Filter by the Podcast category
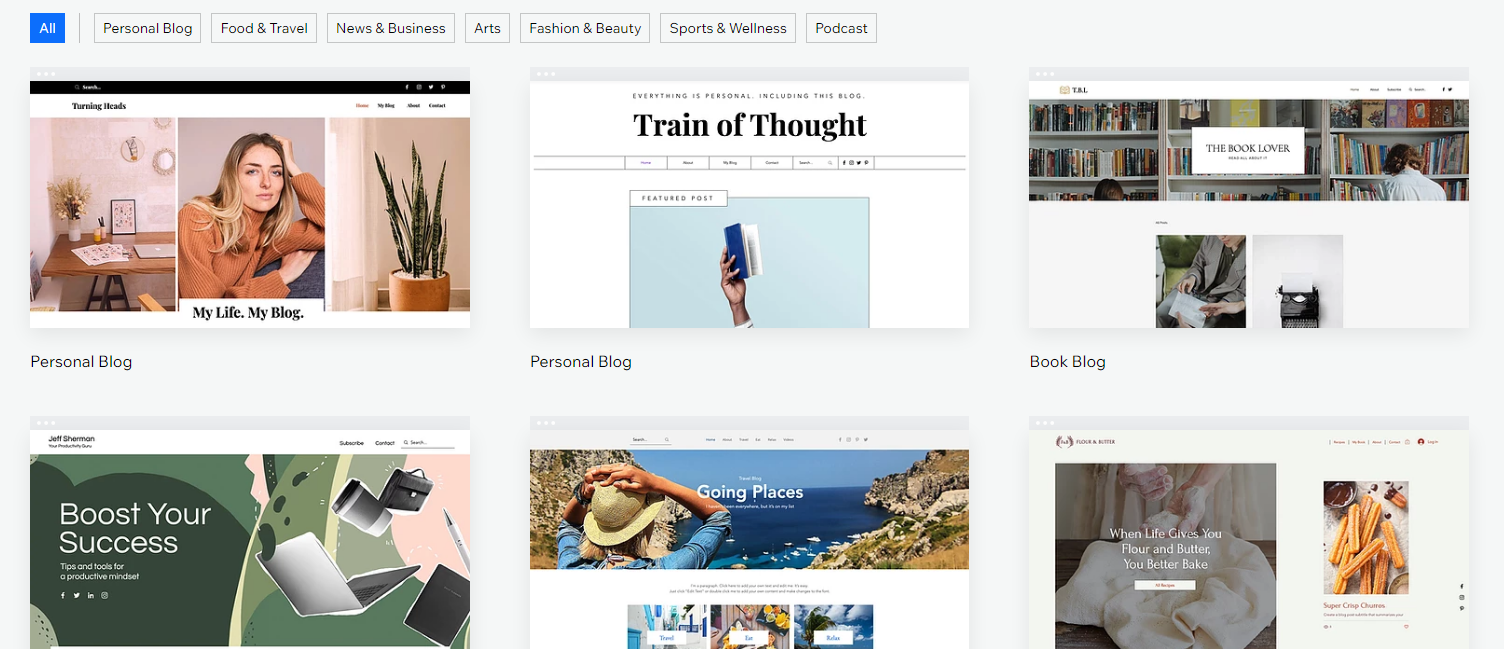 [x=841, y=28]
